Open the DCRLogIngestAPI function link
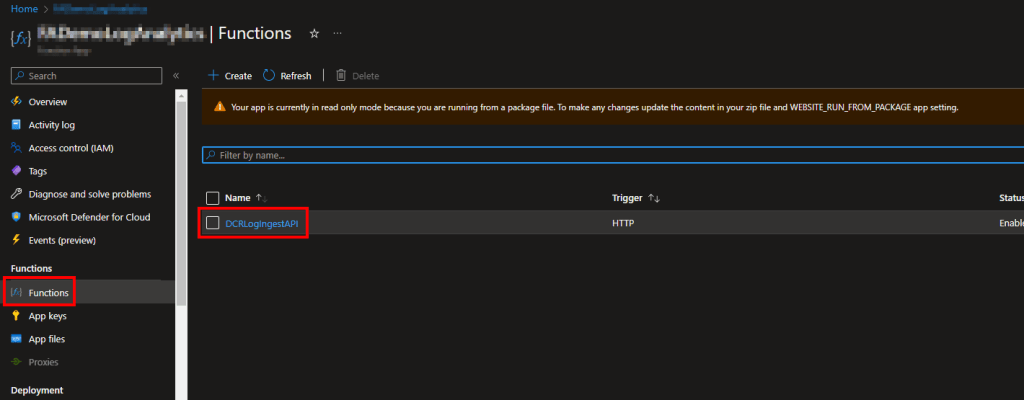 click(262, 223)
